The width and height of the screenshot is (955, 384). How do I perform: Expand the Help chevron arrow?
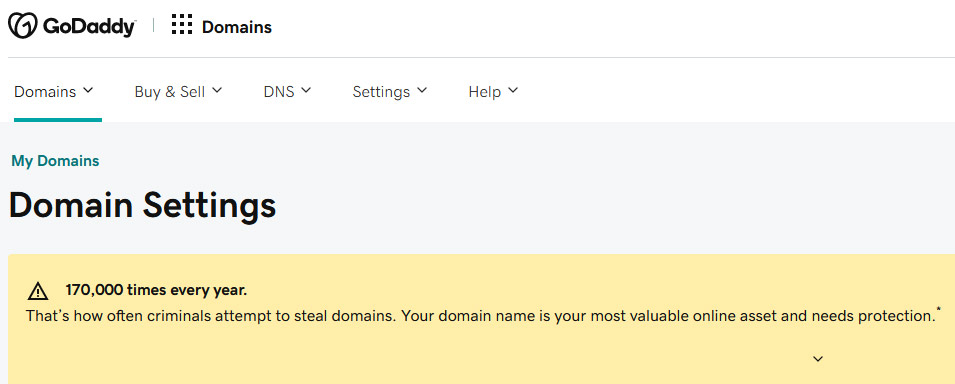[x=513, y=90]
